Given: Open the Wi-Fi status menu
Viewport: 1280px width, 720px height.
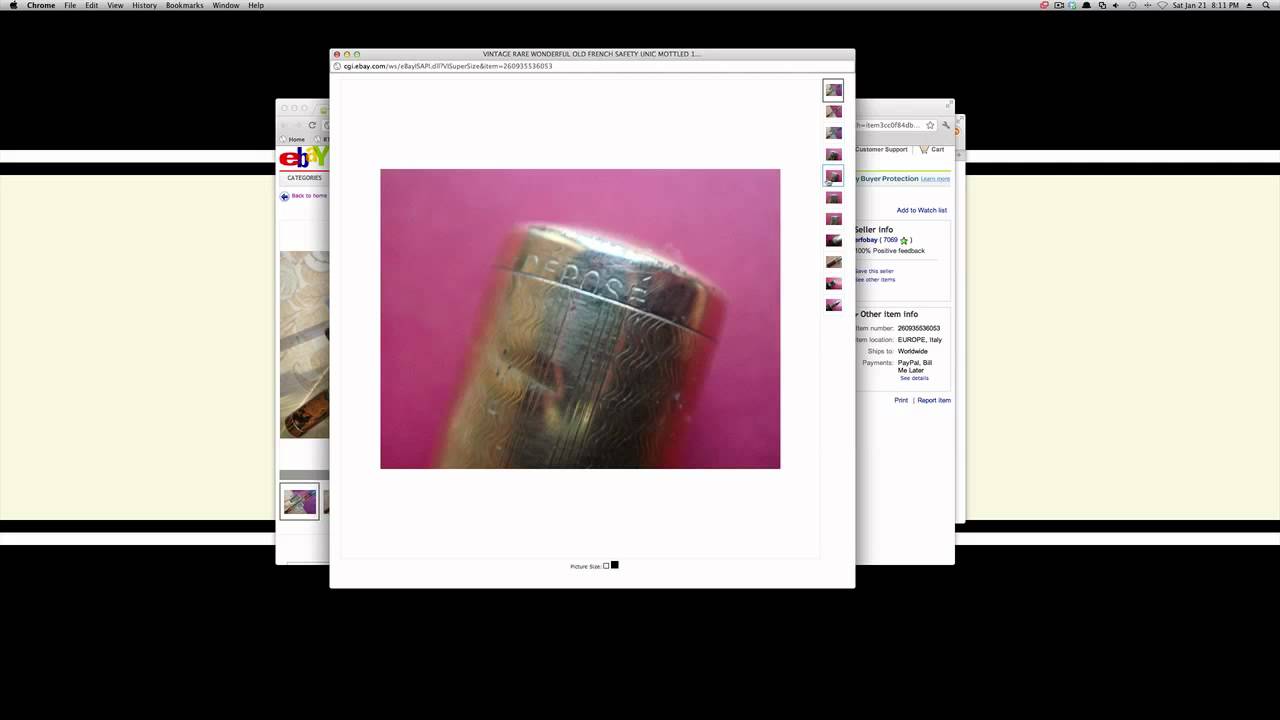Looking at the screenshot, I should (1162, 5).
